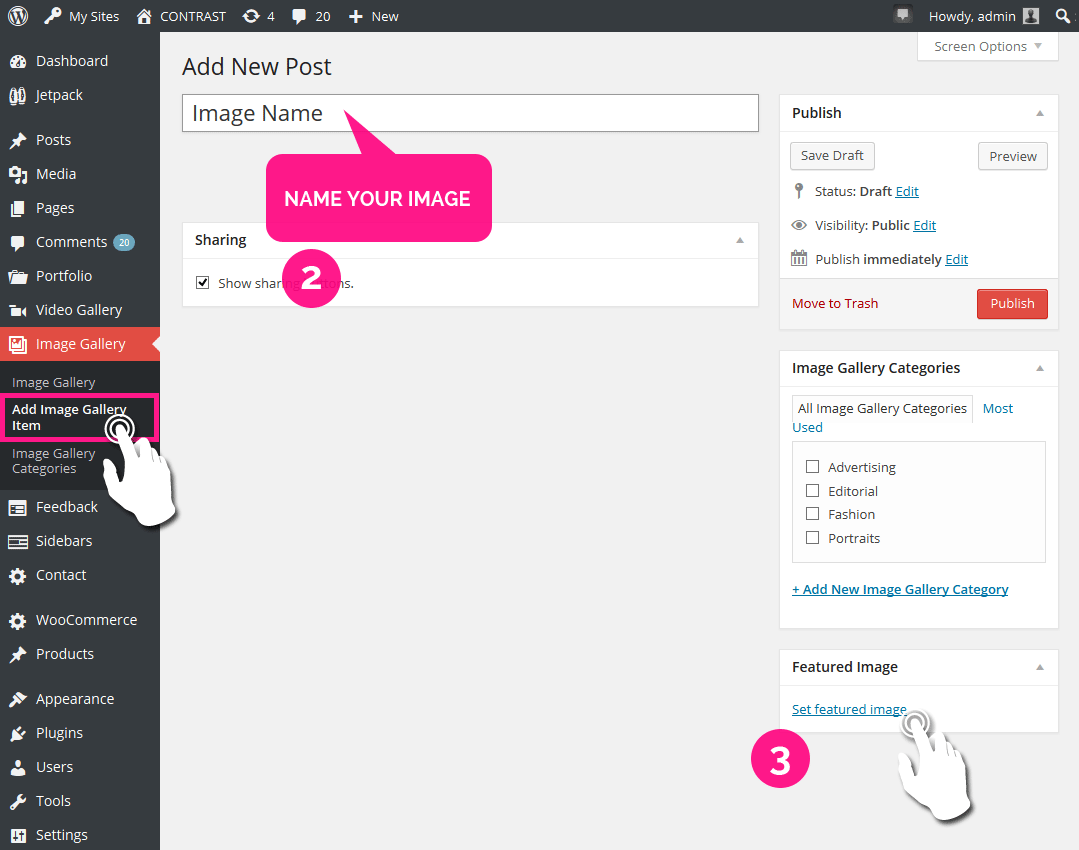Collapse the Publish panel
This screenshot has height=850, width=1079.
[x=1039, y=113]
